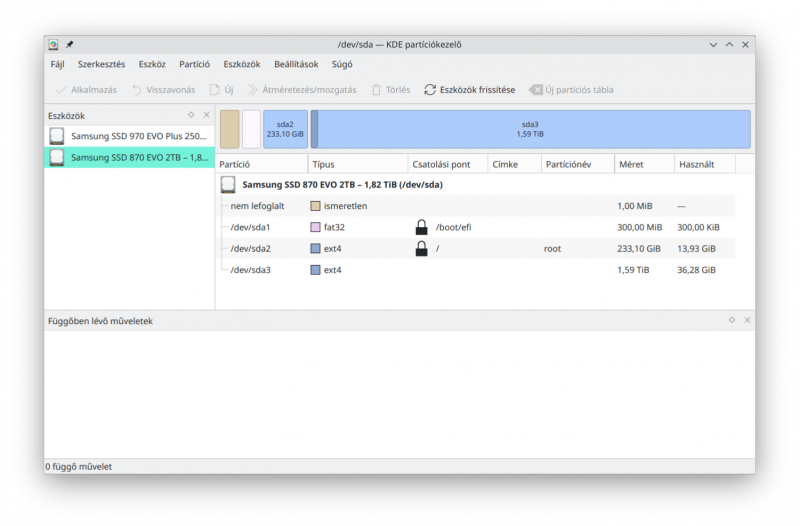Open the Beállítások menu

[296, 64]
